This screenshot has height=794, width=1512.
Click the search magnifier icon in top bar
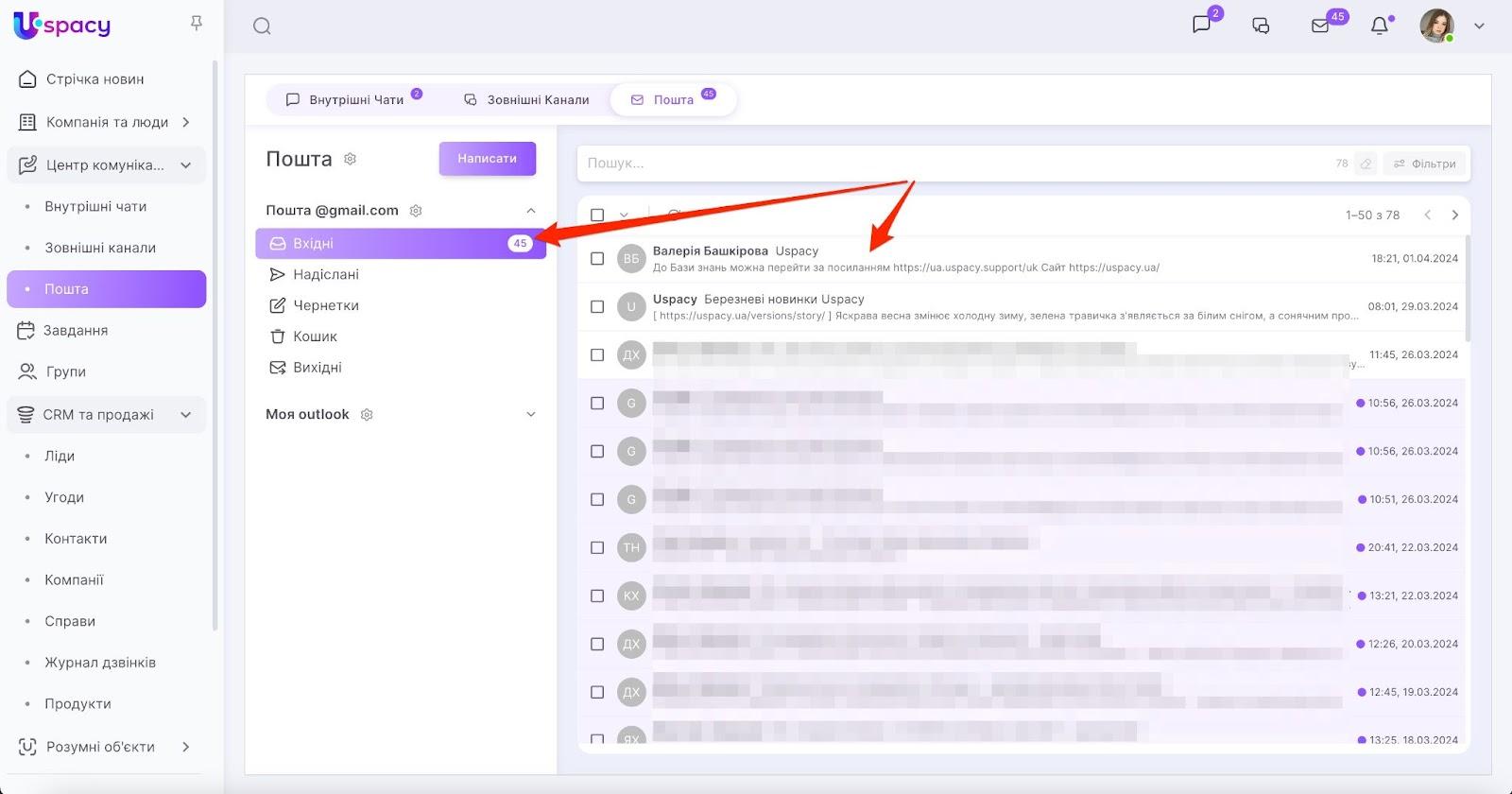pos(262,26)
